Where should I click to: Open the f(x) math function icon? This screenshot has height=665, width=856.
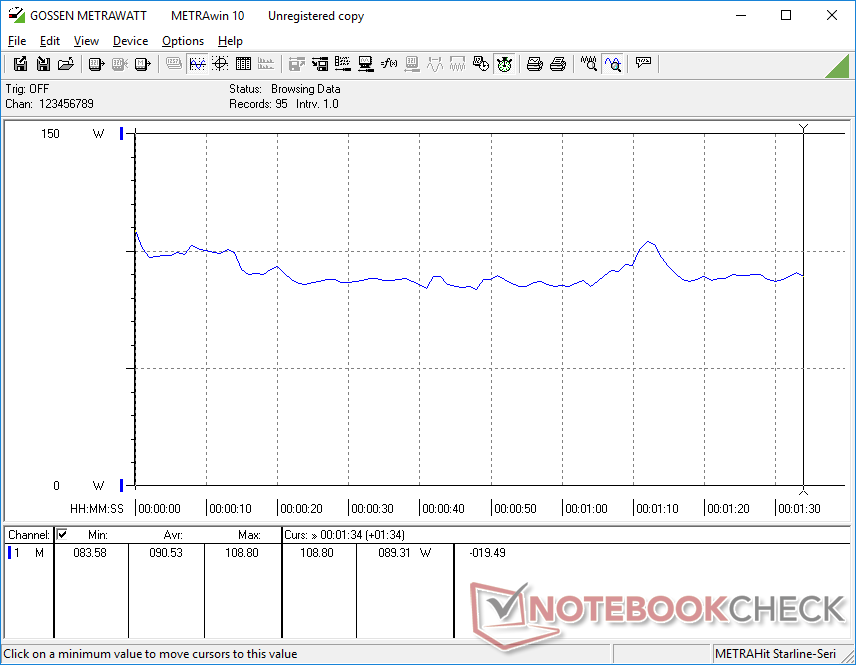pos(389,64)
